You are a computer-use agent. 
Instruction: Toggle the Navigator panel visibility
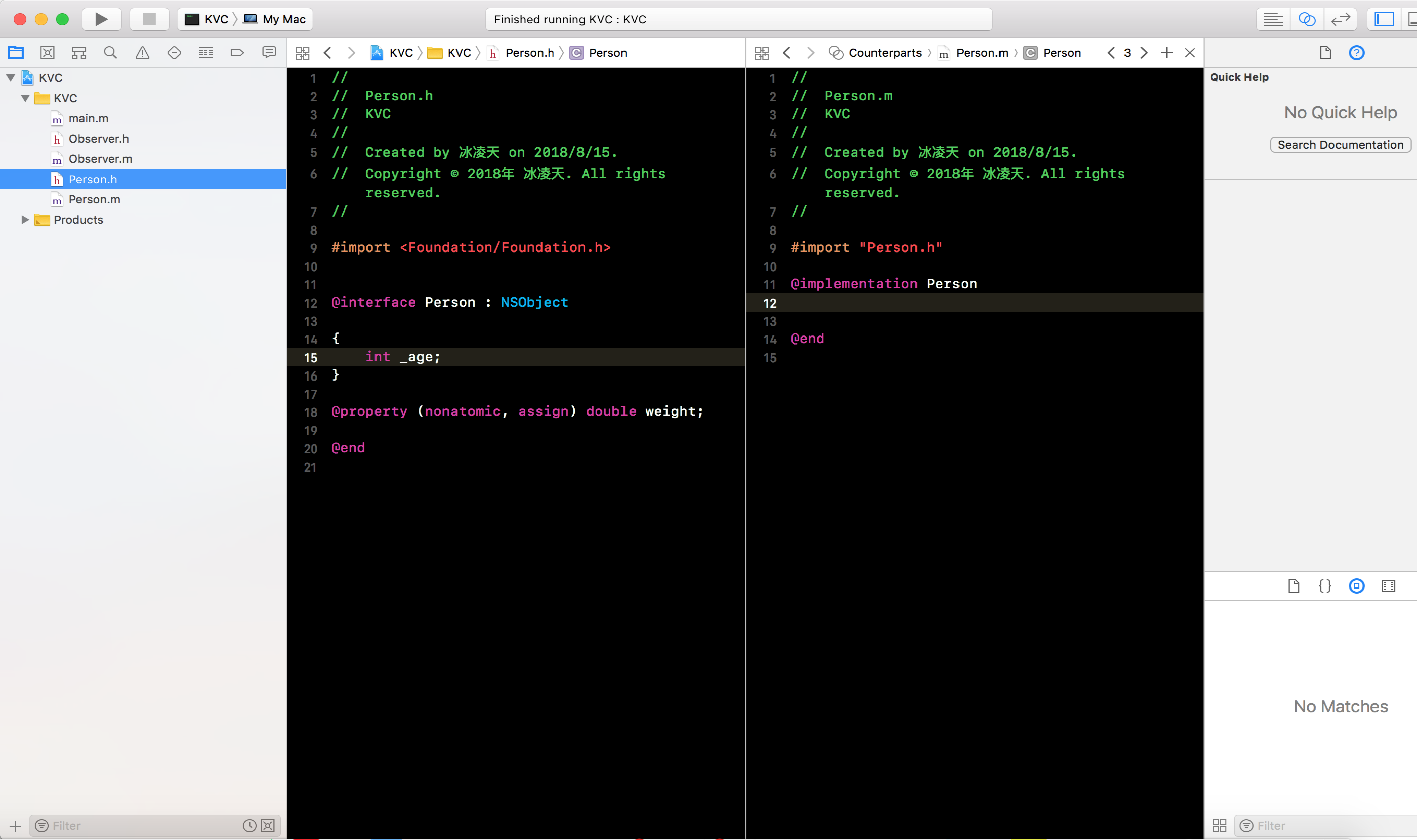[x=1384, y=19]
